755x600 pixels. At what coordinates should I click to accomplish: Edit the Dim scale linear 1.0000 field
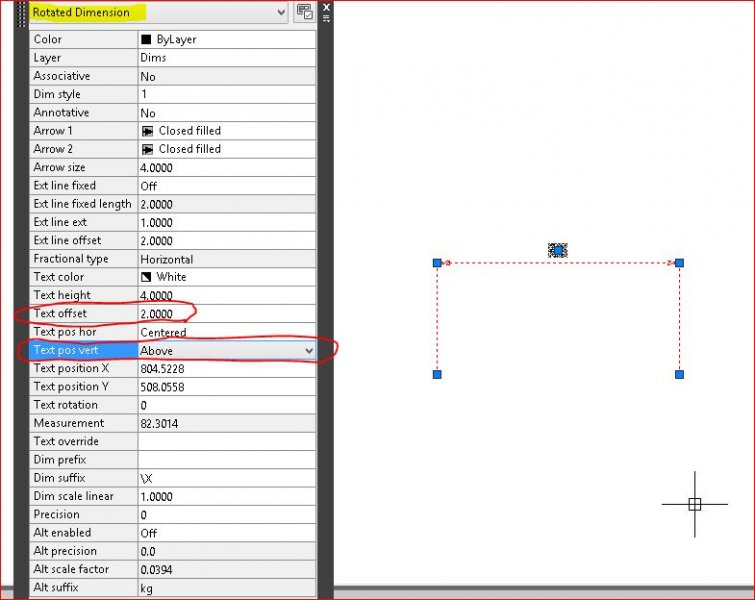pyautogui.click(x=227, y=496)
